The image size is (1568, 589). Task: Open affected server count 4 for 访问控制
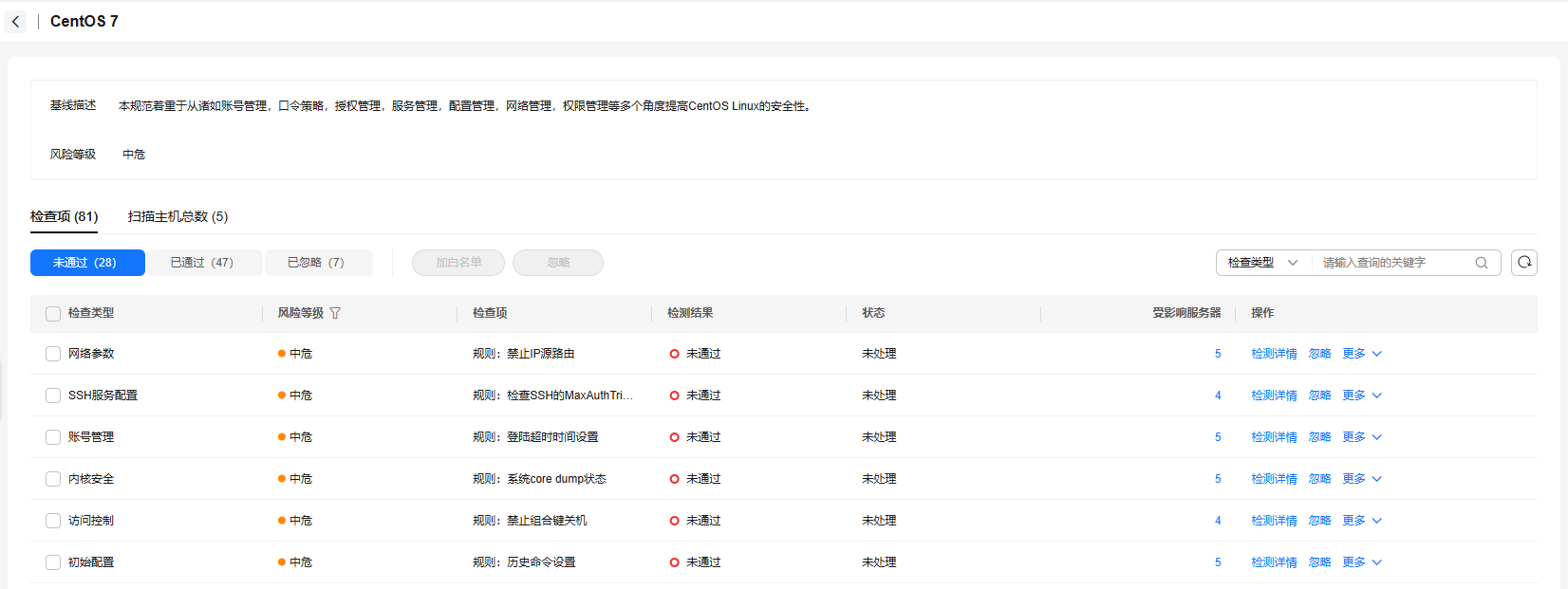pyautogui.click(x=1218, y=521)
